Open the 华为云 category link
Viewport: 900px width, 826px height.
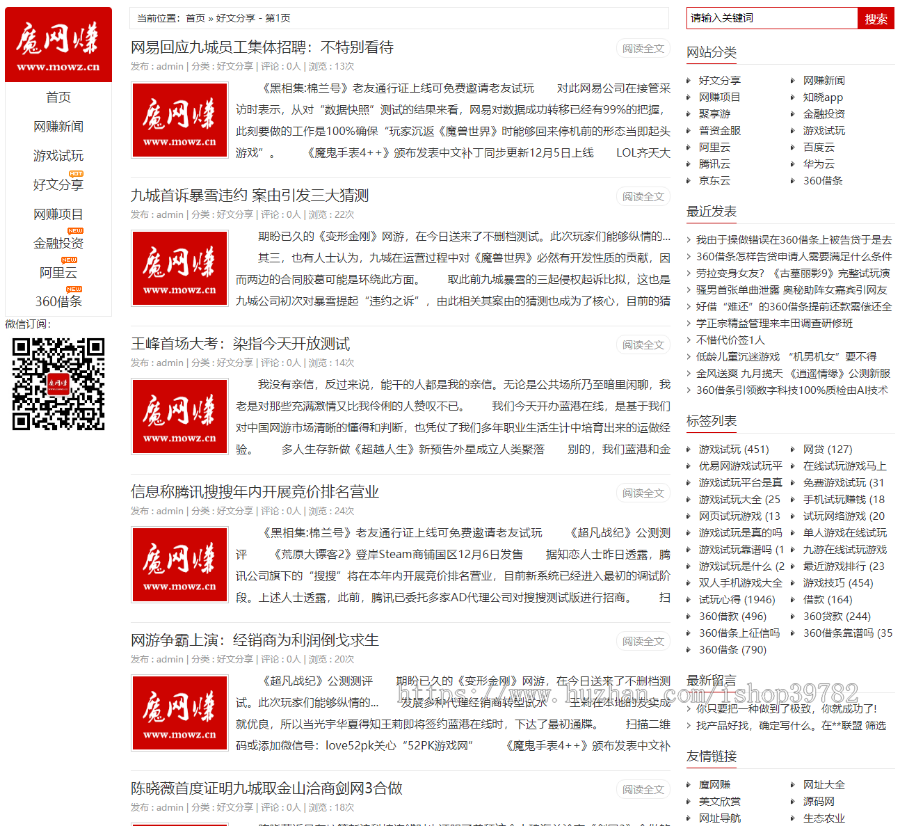point(818,164)
